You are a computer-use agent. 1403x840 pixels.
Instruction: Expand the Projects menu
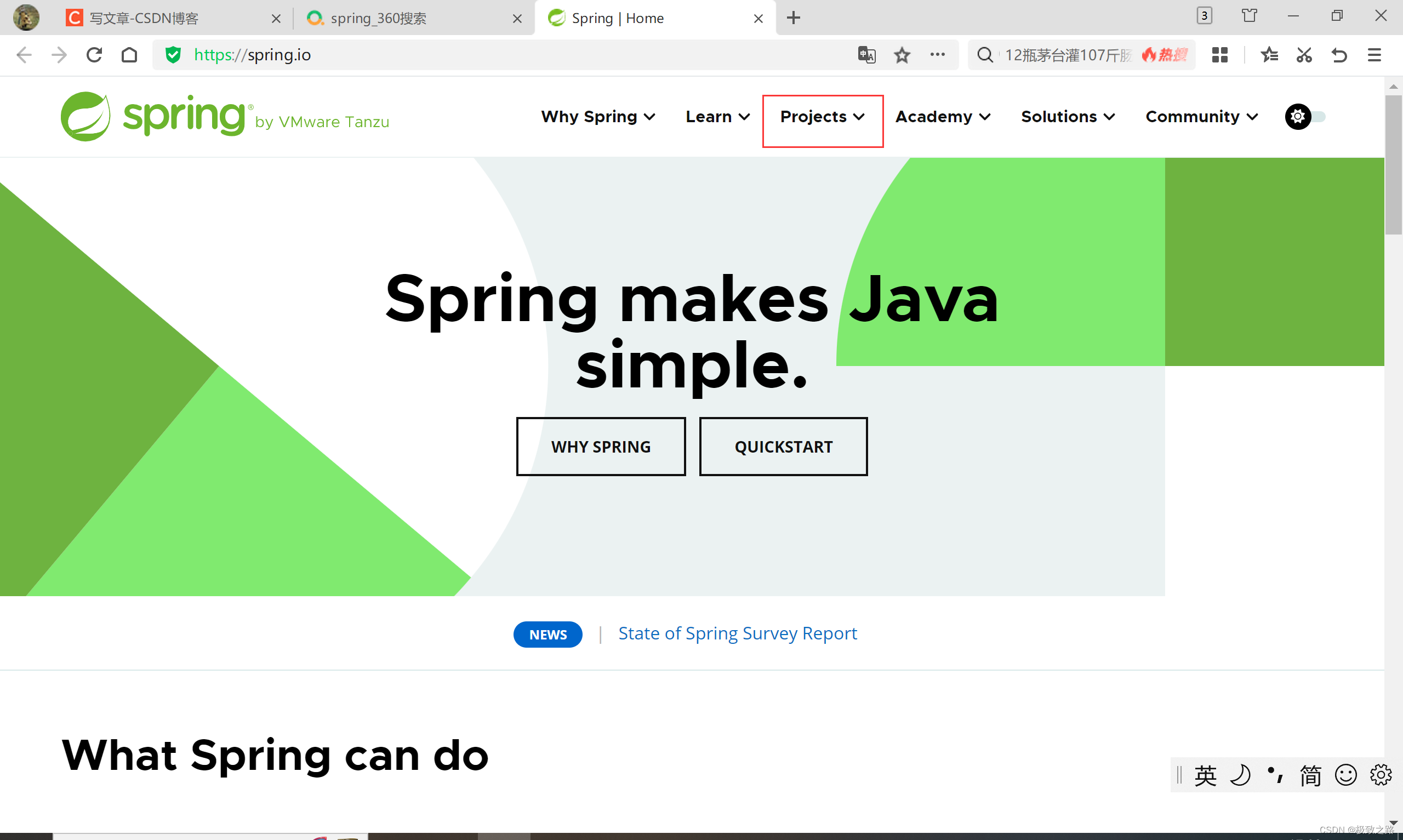[822, 117]
